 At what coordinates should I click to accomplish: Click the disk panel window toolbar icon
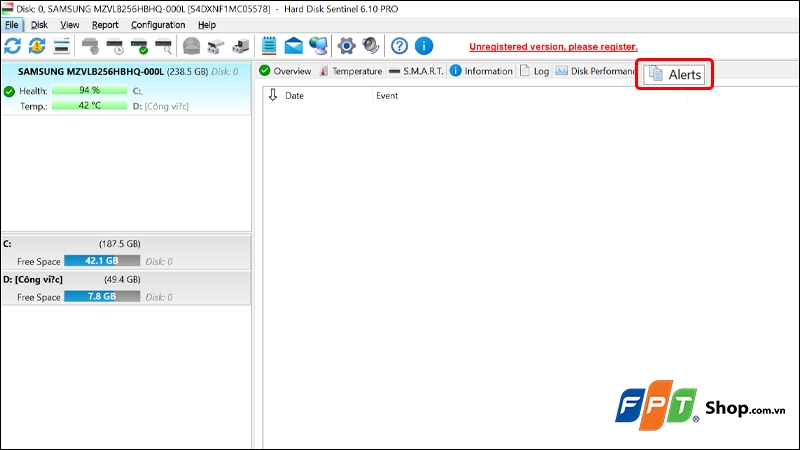point(61,46)
